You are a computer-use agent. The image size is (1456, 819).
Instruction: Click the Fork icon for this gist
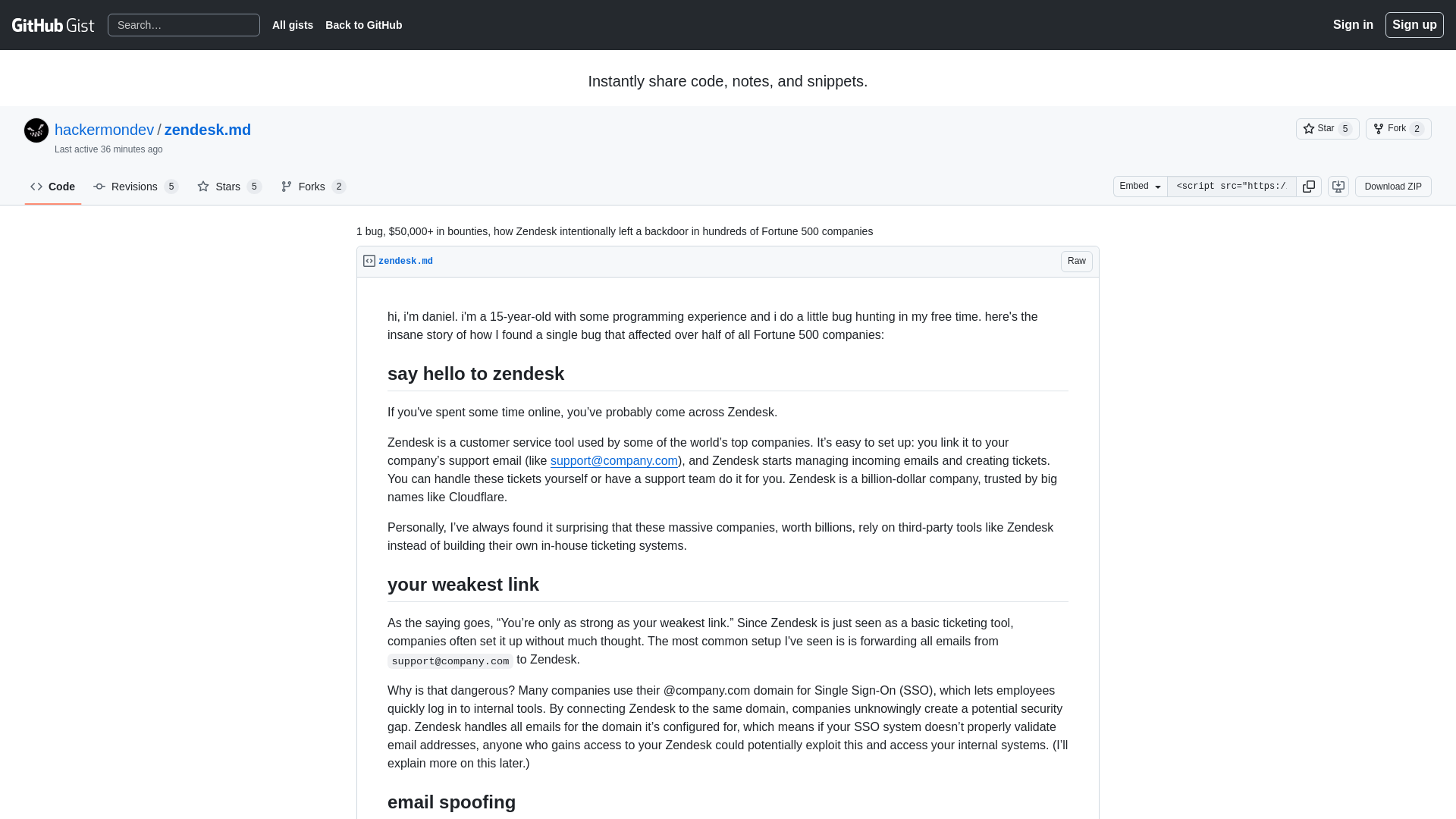[1378, 128]
